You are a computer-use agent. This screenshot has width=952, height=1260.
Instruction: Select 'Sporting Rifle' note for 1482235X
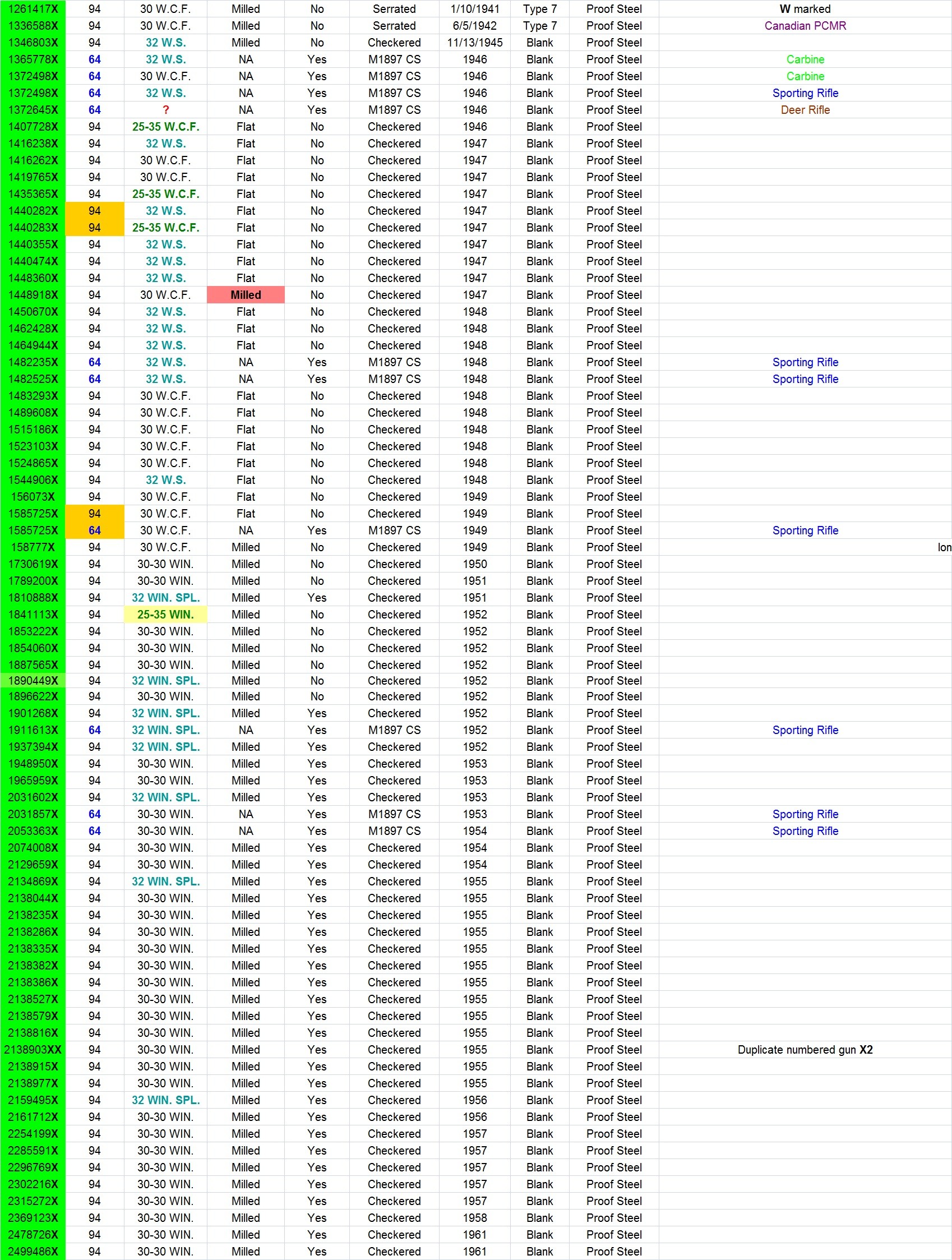click(805, 362)
